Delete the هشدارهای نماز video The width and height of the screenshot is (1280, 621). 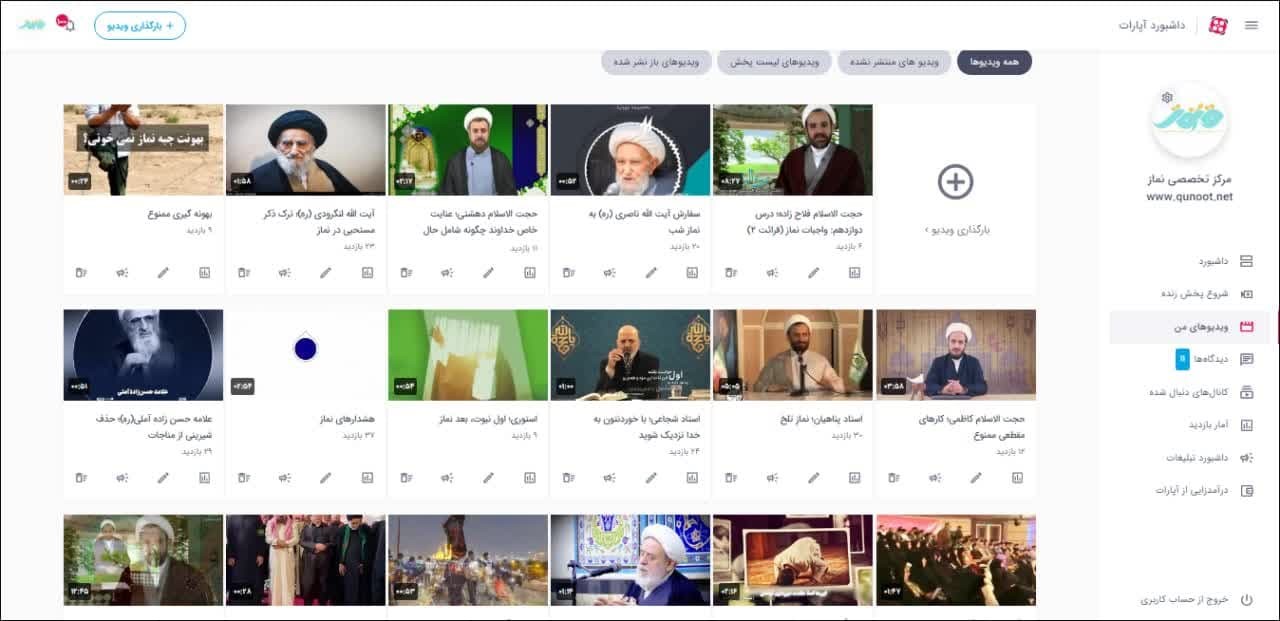pyautogui.click(x=244, y=478)
